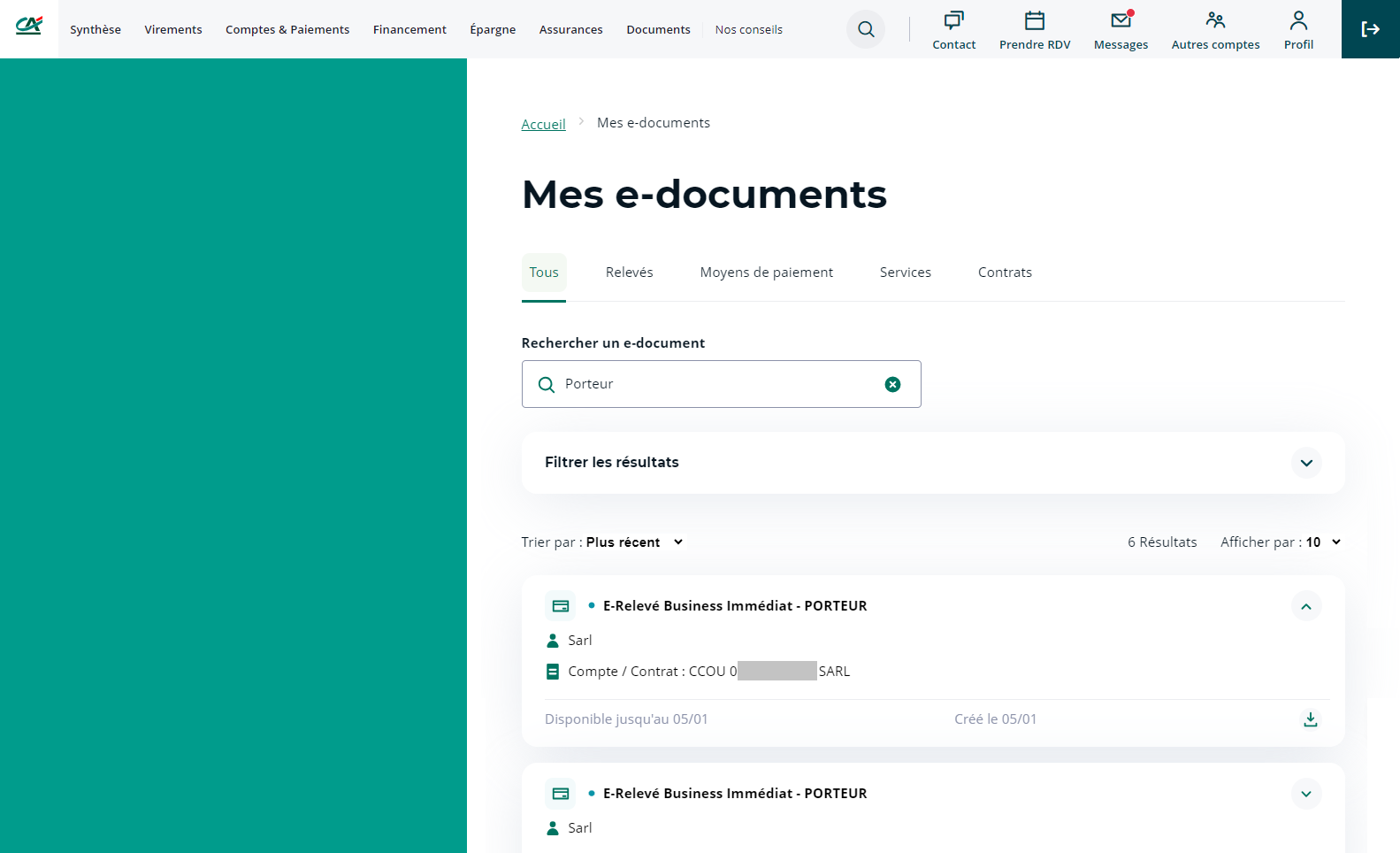1400x853 pixels.
Task: Click the Prendre RDV calendar icon
Action: pos(1034,21)
